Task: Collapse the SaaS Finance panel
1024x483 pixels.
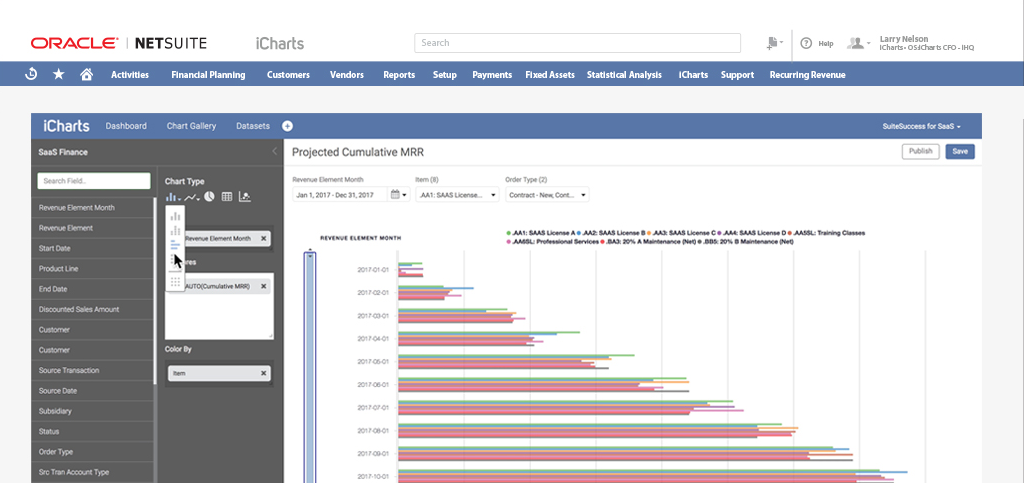Action: click(274, 152)
